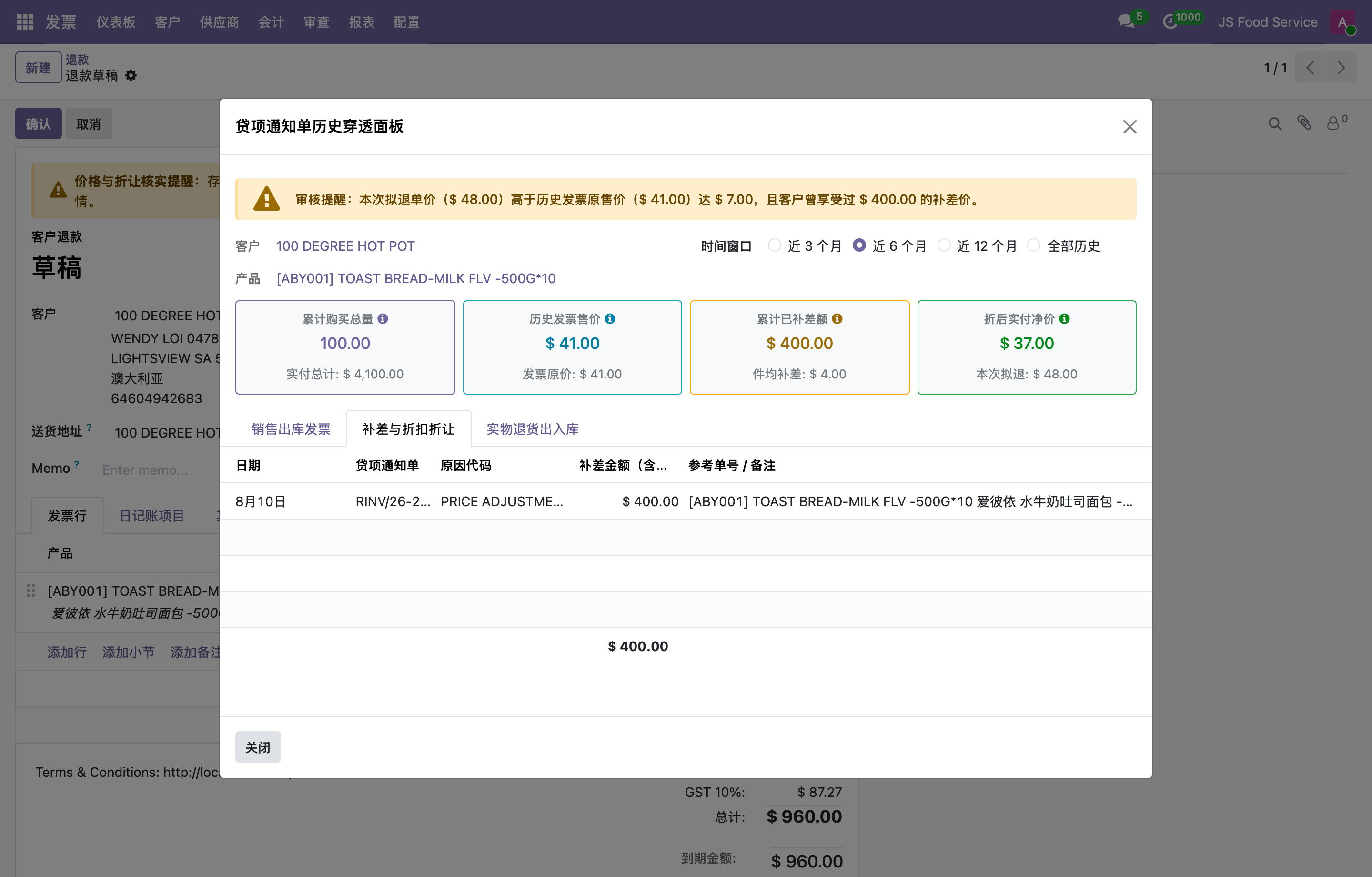Image resolution: width=1372 pixels, height=877 pixels.
Task: Select the 近 6 个月 time window
Action: [859, 245]
